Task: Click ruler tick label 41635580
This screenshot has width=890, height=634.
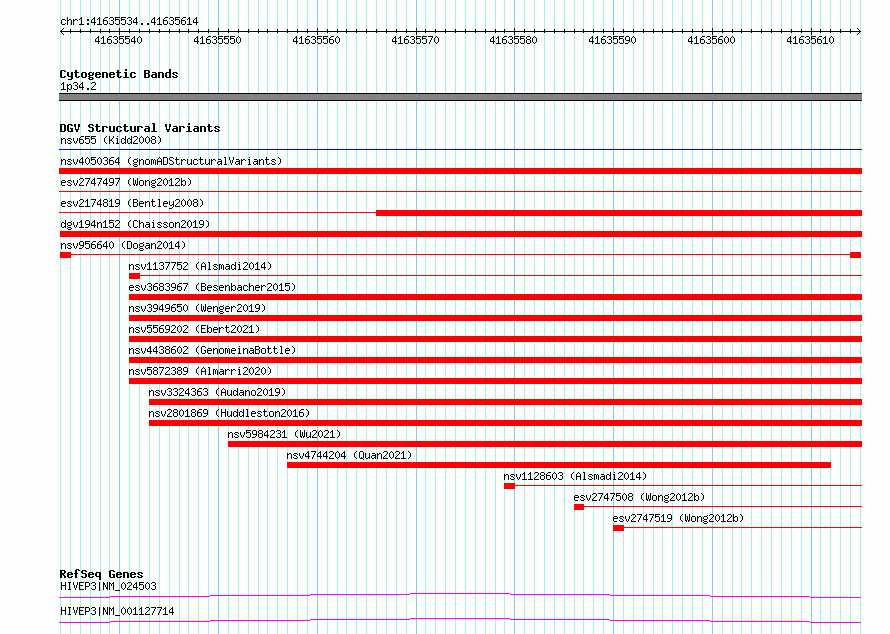Action: 513,40
